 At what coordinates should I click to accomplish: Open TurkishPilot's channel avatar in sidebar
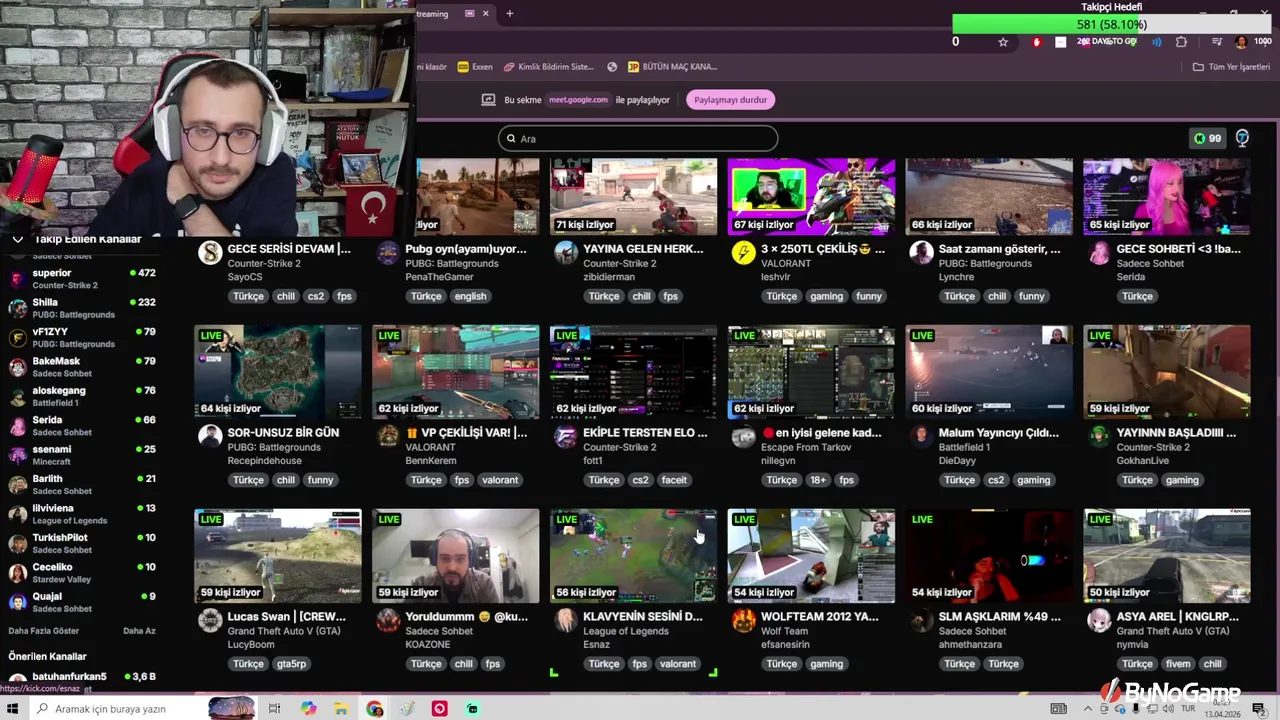click(17, 544)
